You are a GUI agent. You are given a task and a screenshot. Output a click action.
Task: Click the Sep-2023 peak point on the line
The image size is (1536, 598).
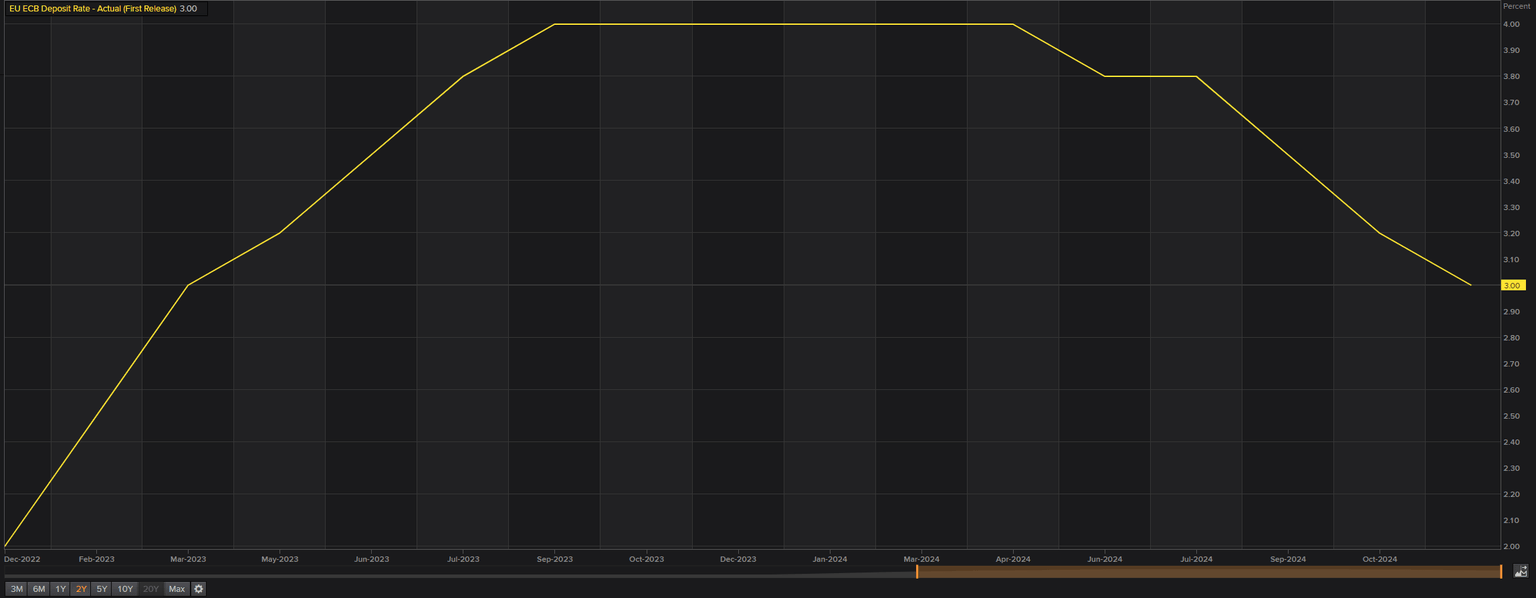pos(555,24)
